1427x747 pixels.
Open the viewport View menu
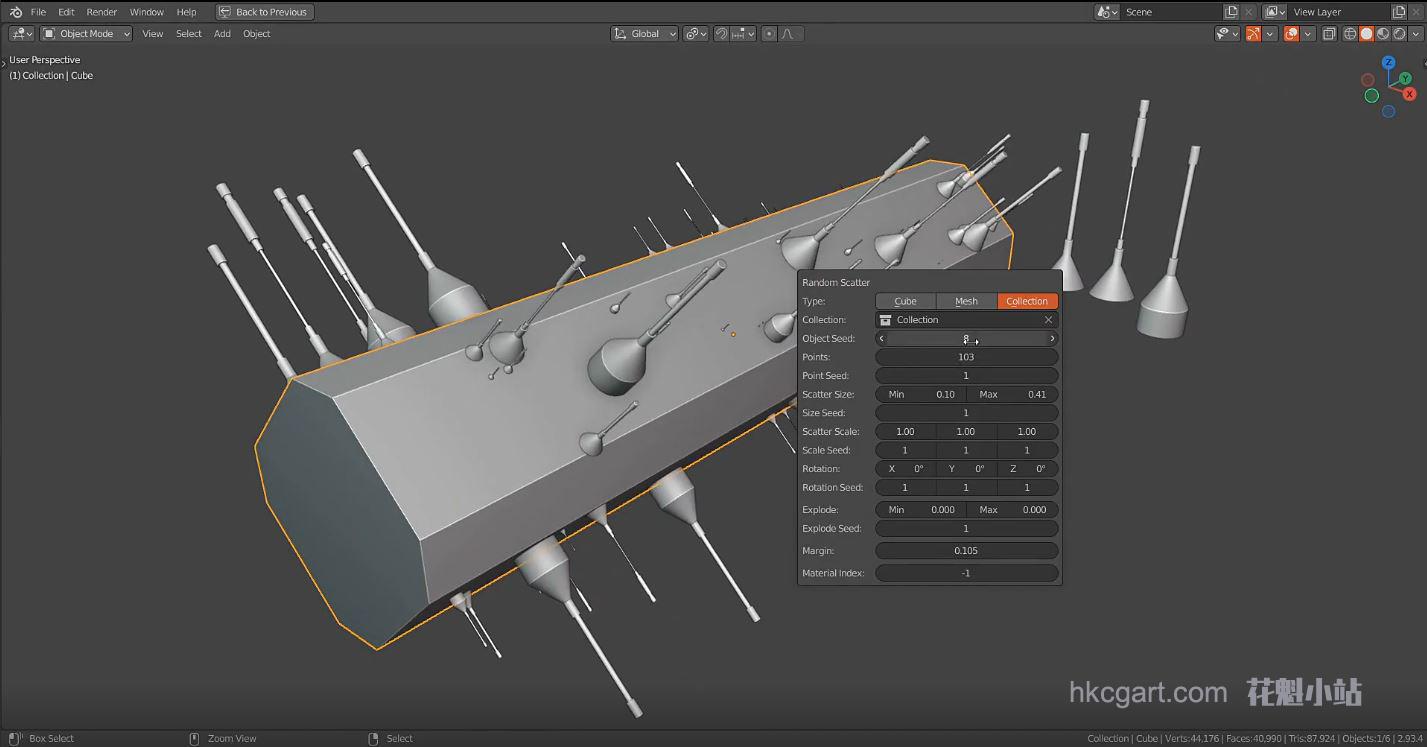[153, 33]
